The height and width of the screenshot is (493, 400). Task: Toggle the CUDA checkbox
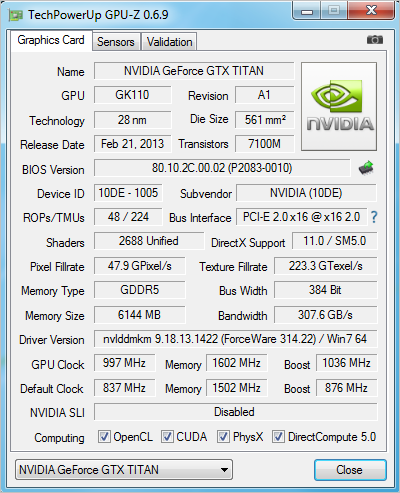pos(167,437)
